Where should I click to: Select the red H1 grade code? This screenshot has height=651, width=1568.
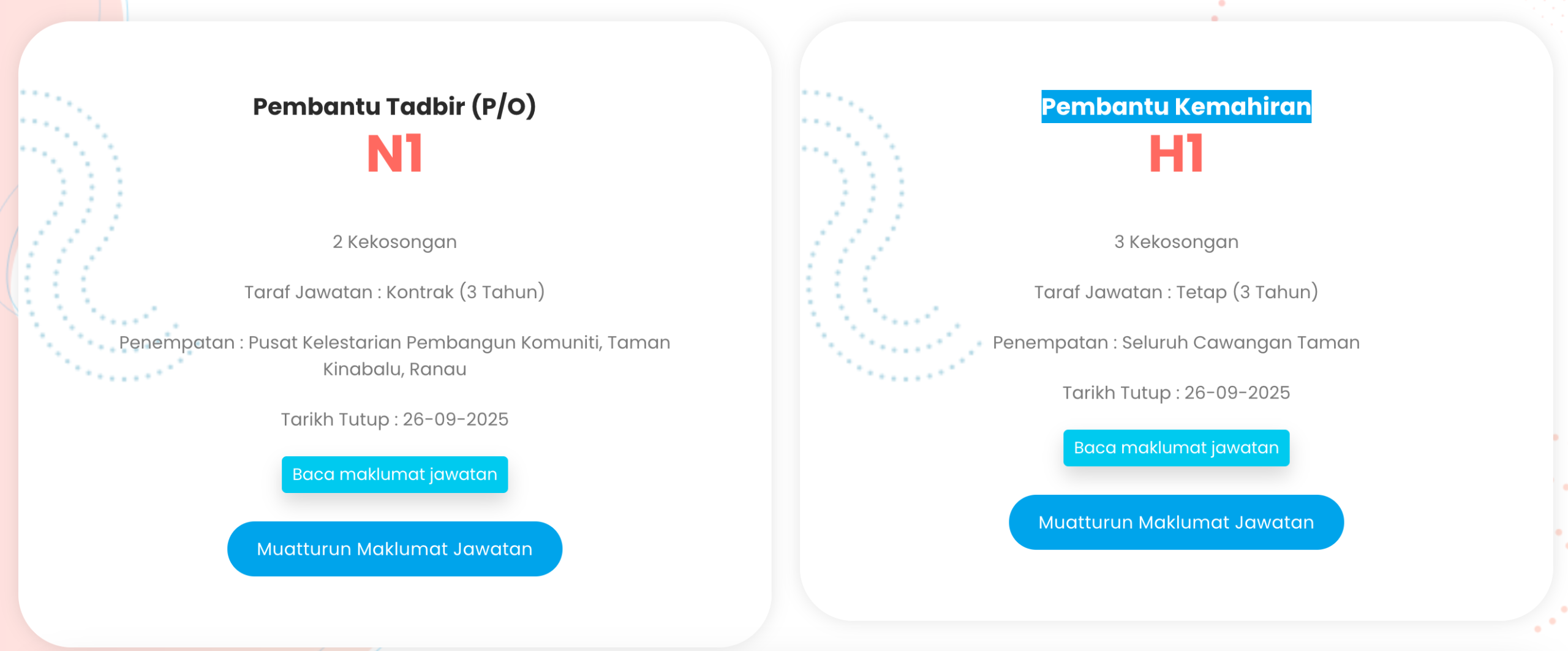(1176, 154)
